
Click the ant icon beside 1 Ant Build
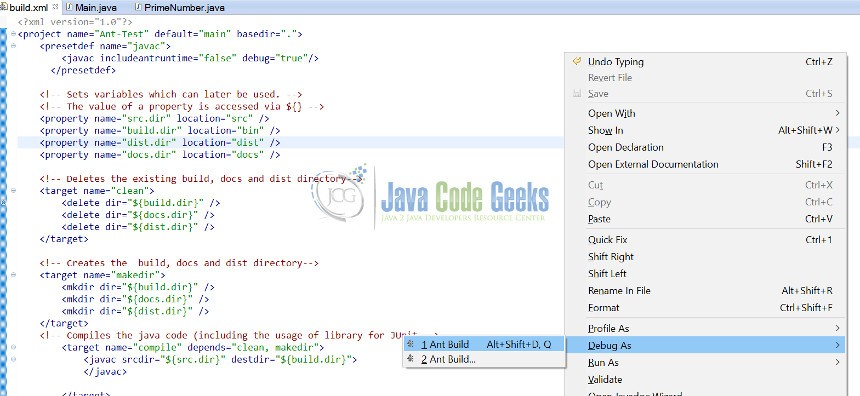[x=411, y=344]
